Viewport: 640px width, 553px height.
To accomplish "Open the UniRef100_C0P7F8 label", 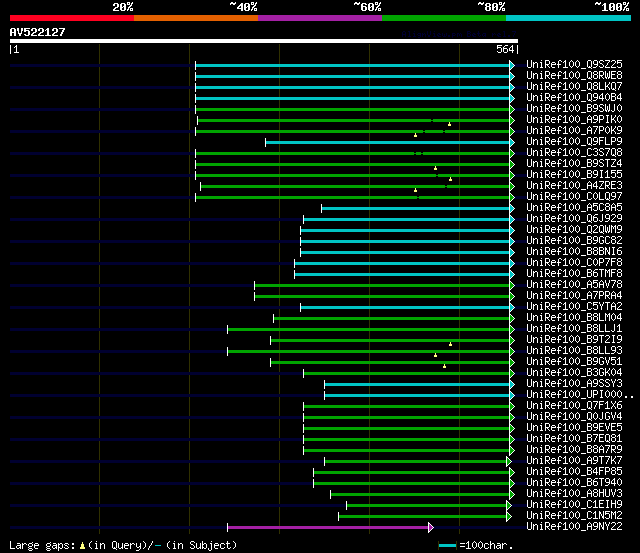I will [574, 262].
